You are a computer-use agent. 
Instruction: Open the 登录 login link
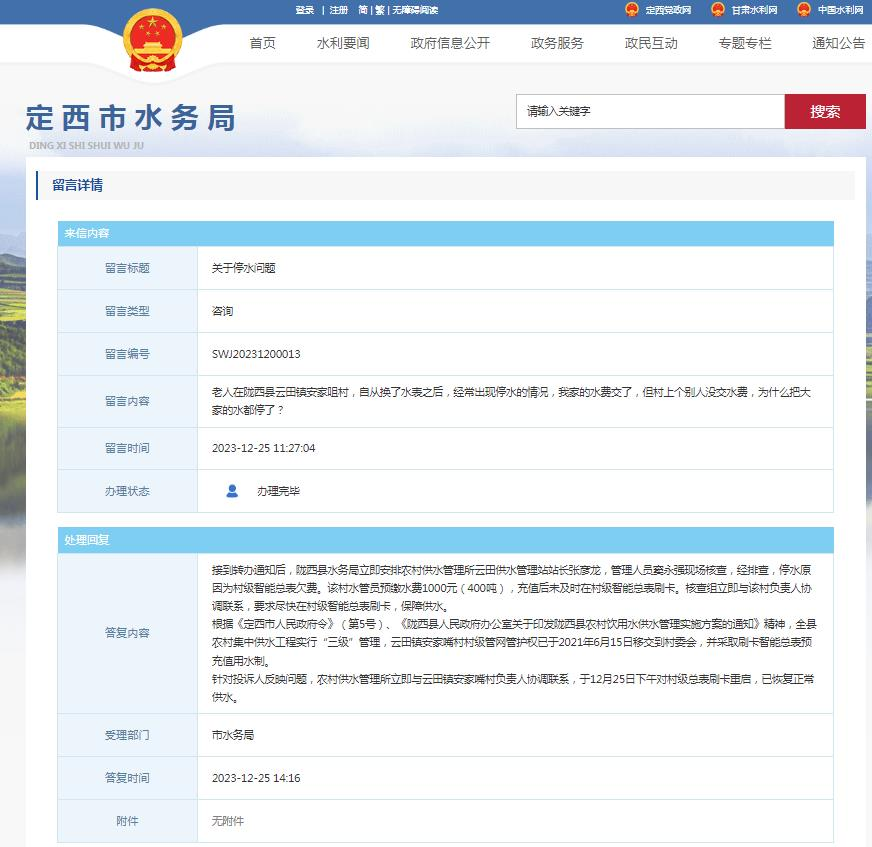pos(305,10)
